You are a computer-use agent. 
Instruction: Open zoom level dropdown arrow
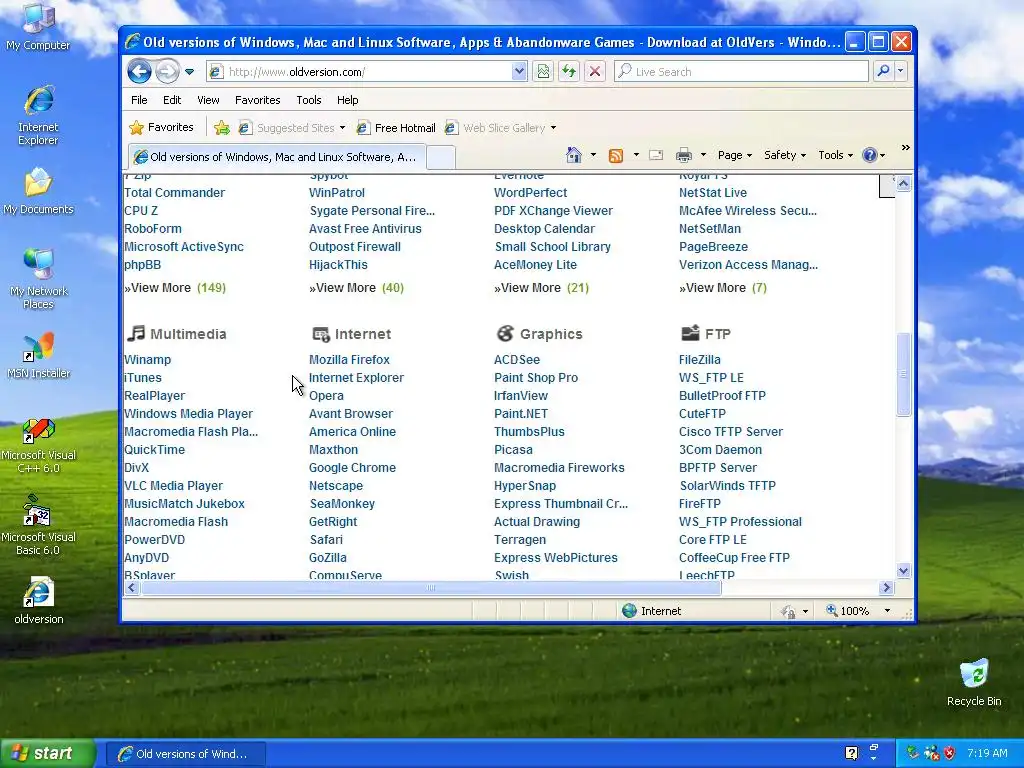click(x=887, y=611)
